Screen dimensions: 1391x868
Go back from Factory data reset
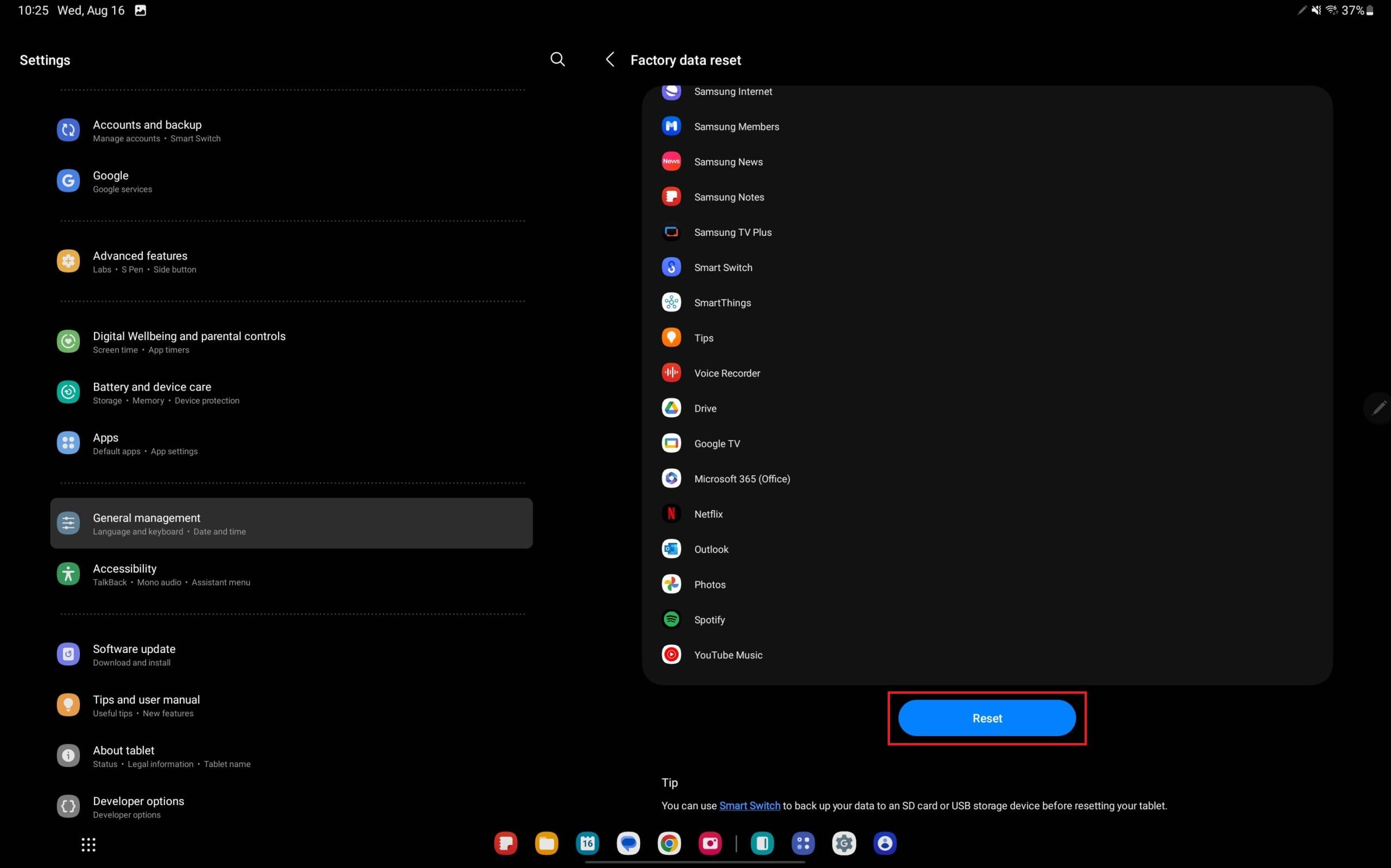(610, 59)
